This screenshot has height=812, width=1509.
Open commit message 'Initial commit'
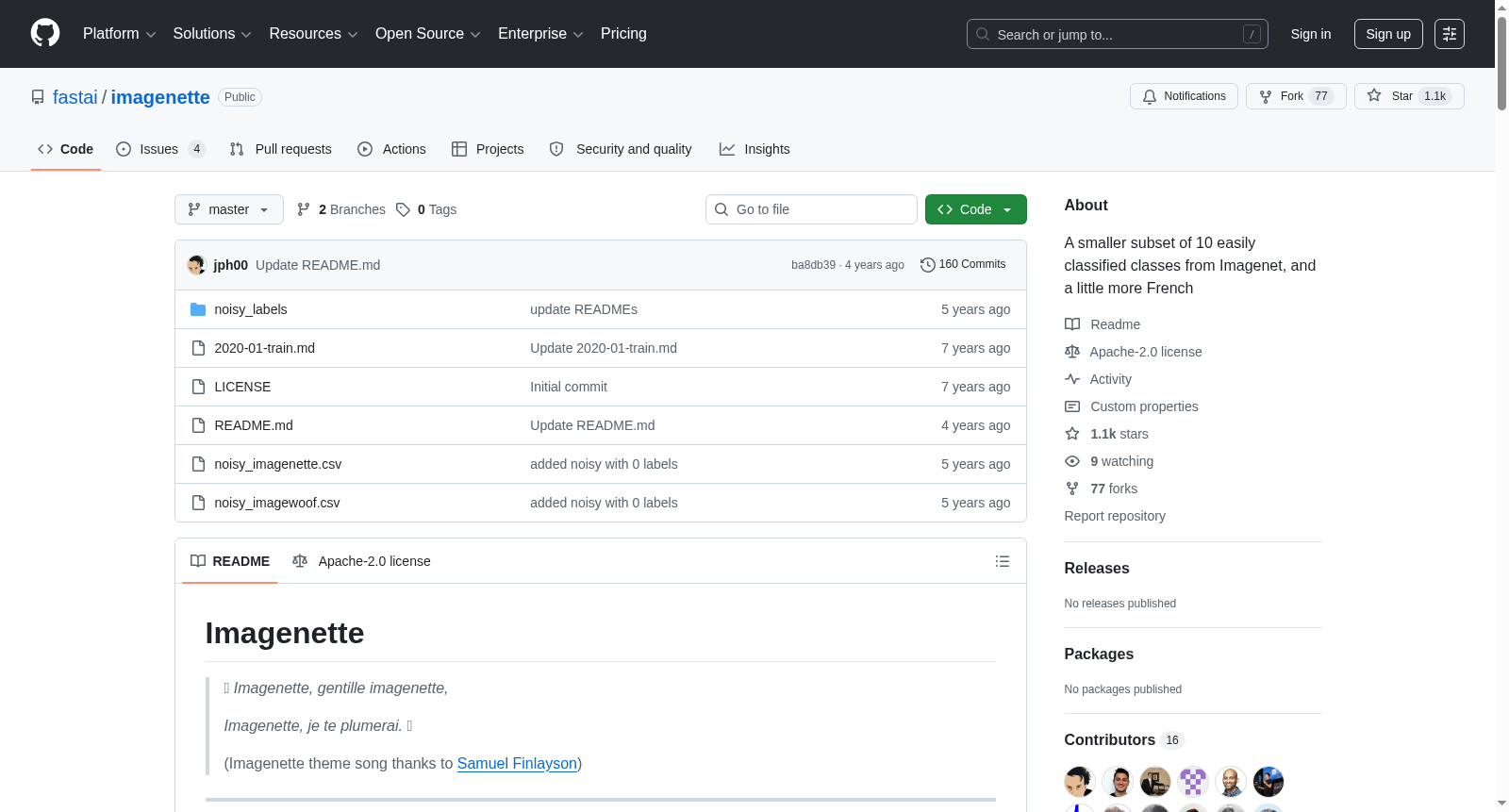click(569, 387)
